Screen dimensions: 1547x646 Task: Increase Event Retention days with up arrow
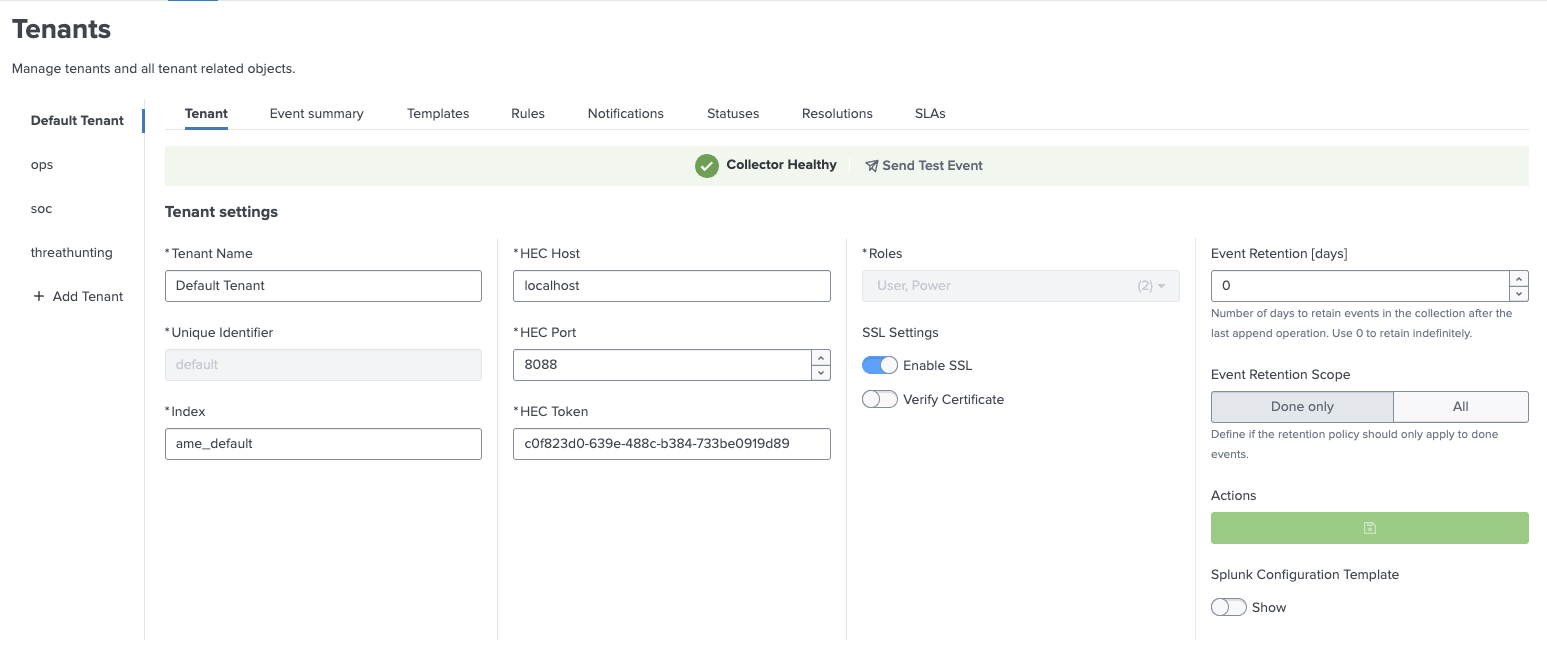pyautogui.click(x=1519, y=280)
